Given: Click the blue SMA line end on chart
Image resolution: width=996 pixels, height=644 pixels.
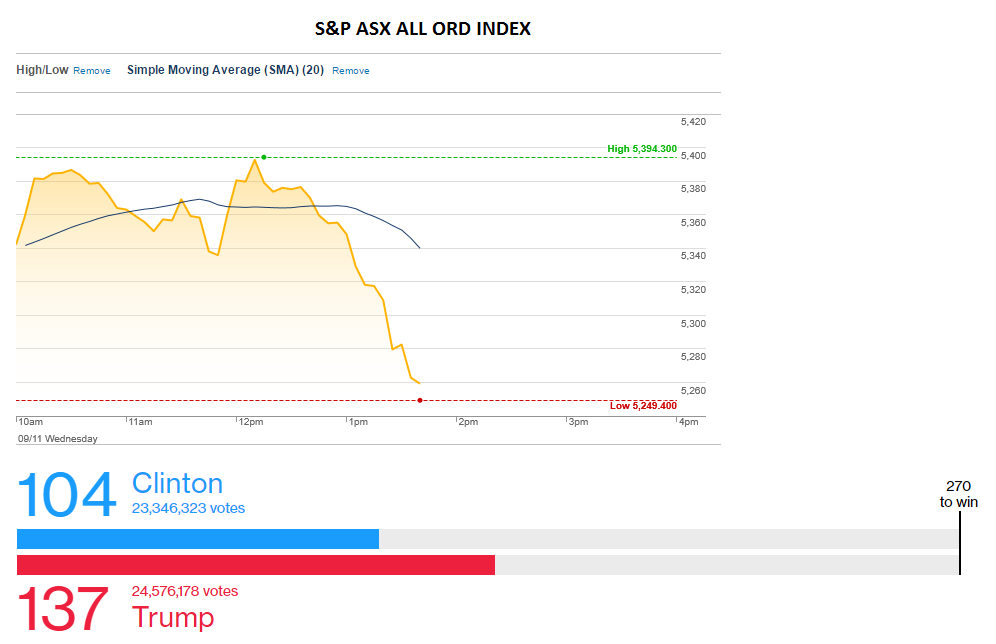Looking at the screenshot, I should pyautogui.click(x=419, y=247).
